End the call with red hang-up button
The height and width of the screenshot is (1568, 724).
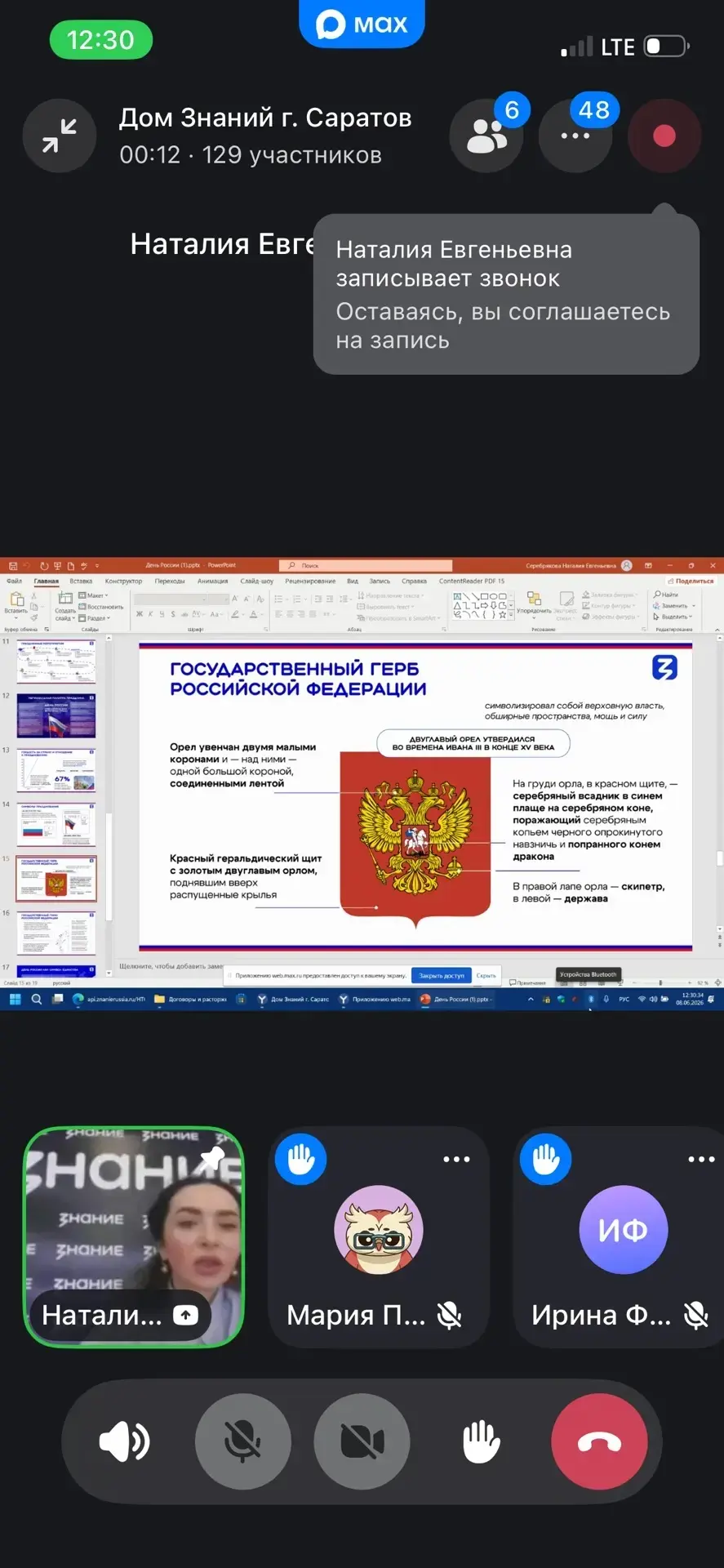click(599, 1441)
